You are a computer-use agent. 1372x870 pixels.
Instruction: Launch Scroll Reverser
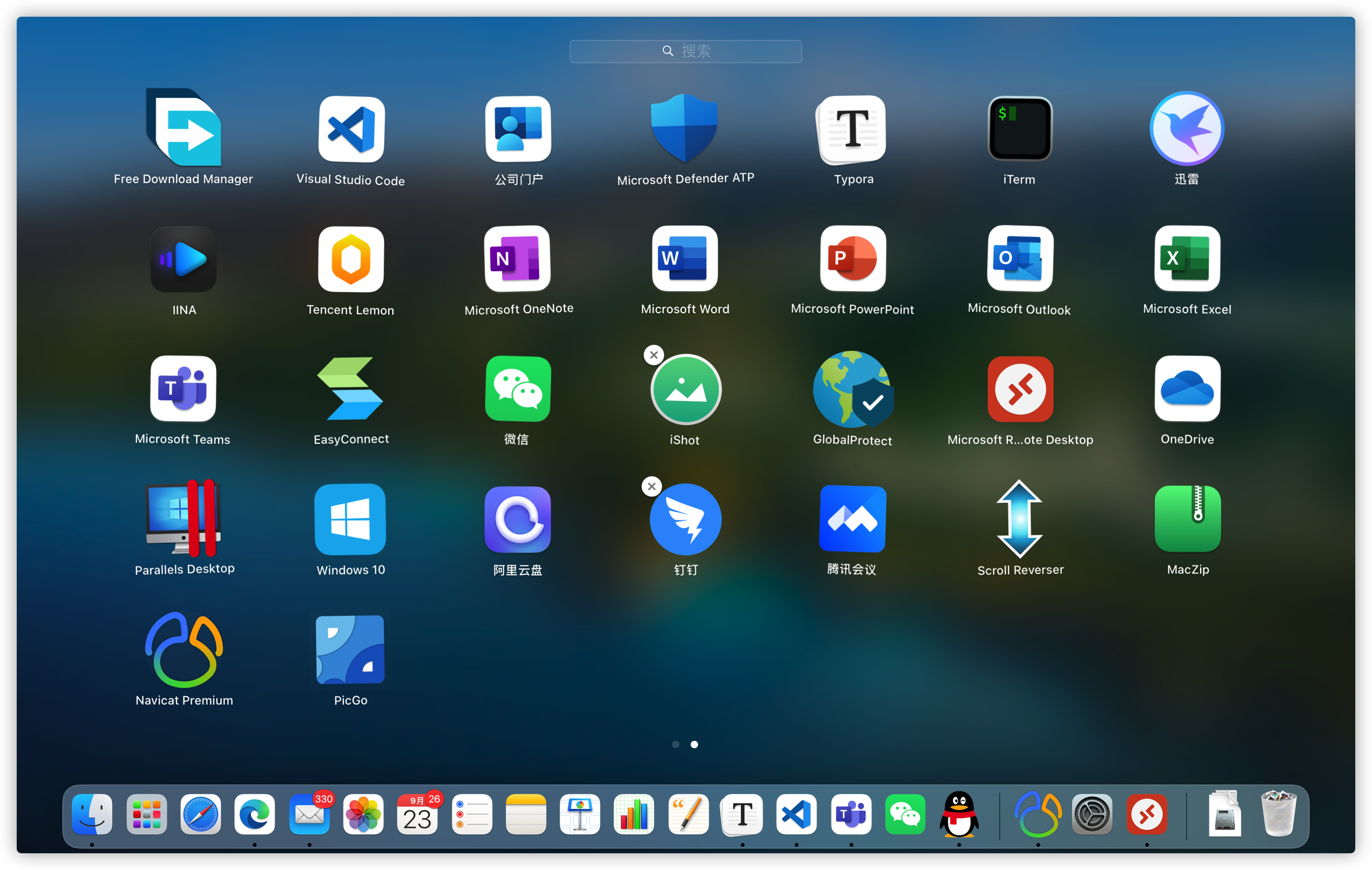[x=1019, y=519]
